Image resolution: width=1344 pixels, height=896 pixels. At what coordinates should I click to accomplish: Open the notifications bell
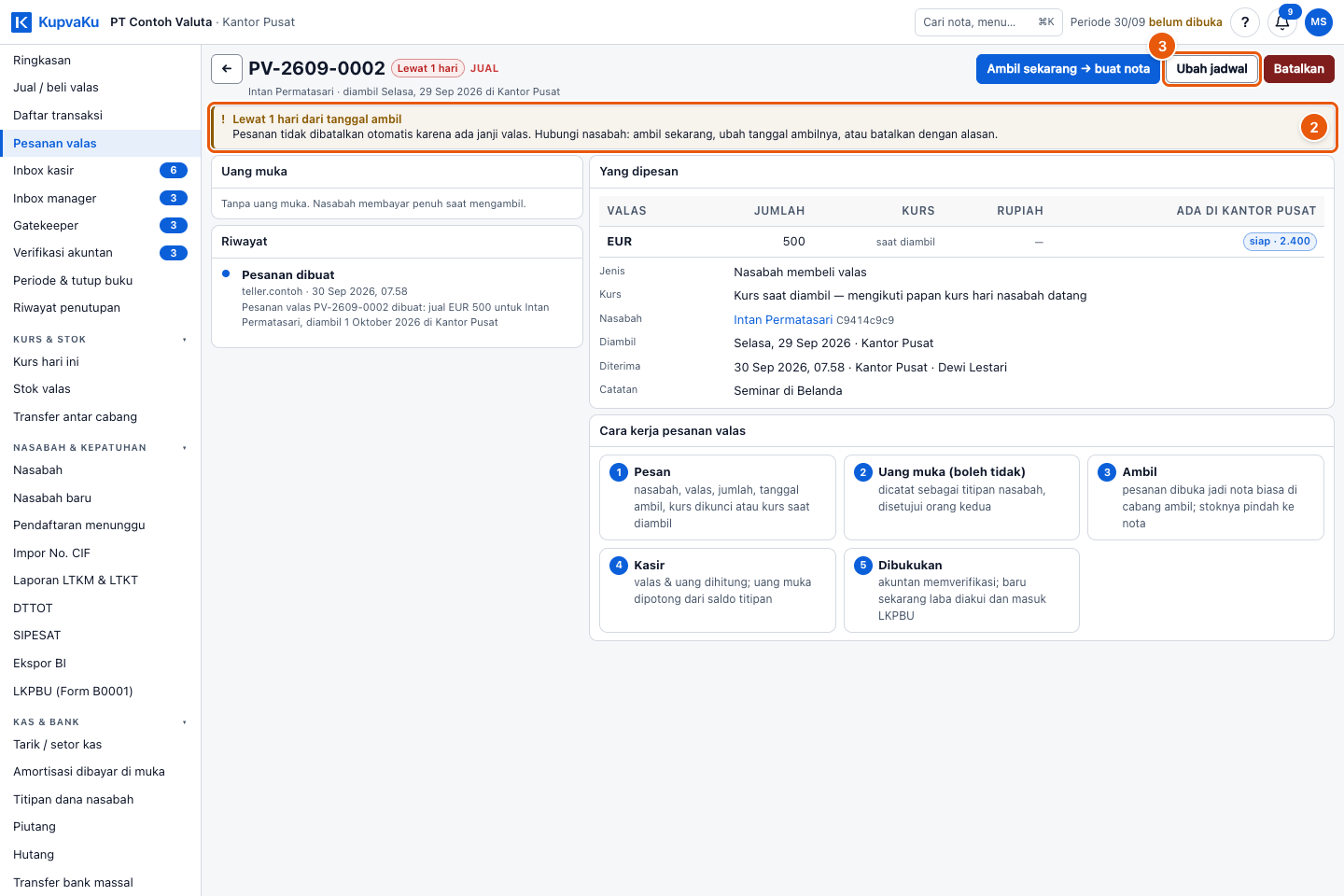click(1282, 22)
